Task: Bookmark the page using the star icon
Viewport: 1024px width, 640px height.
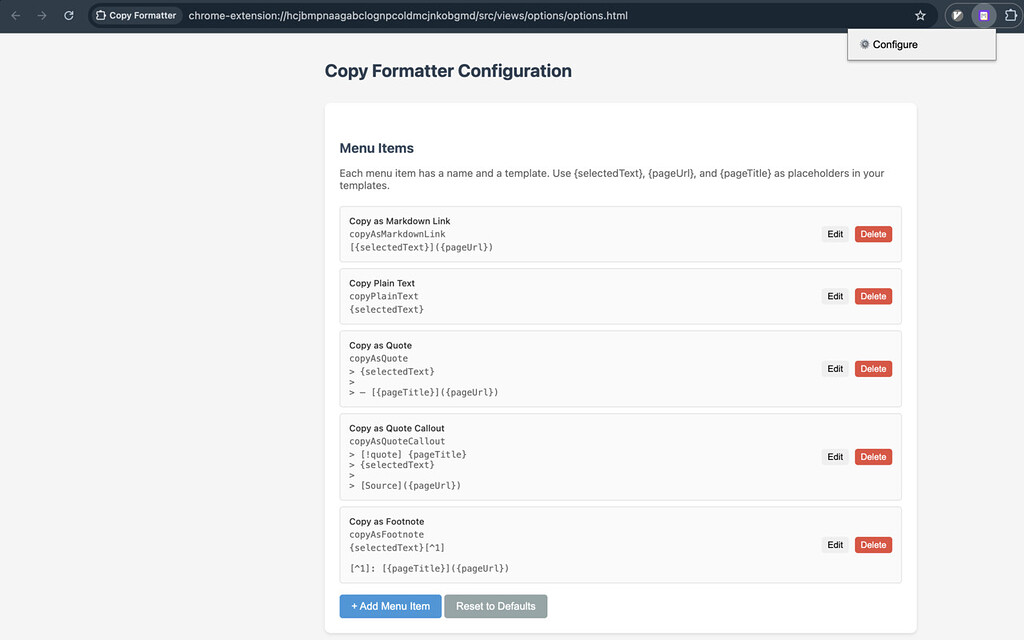Action: (x=921, y=15)
